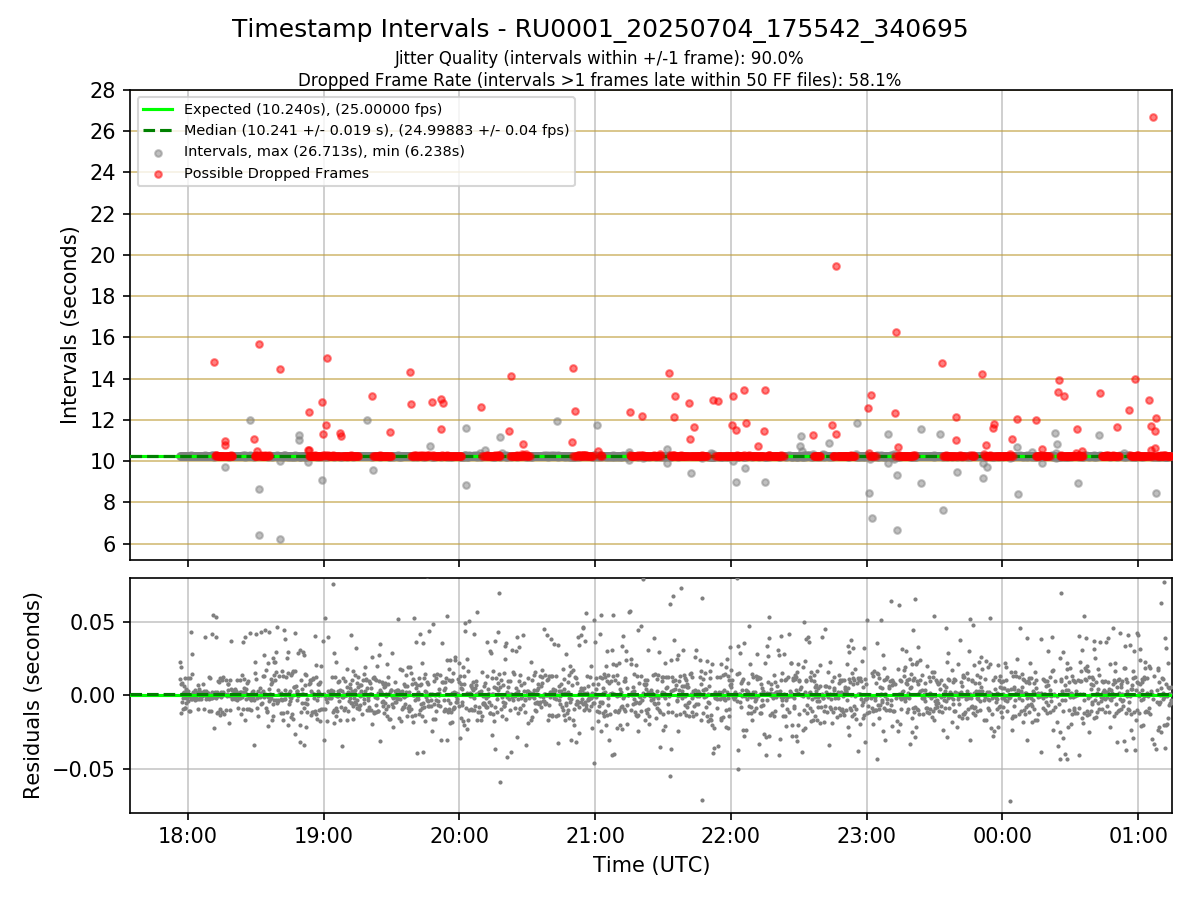This screenshot has width=1200, height=900.
Task: Click the plot title RU0001_20250704_175542_340695
Action: click(600, 29)
